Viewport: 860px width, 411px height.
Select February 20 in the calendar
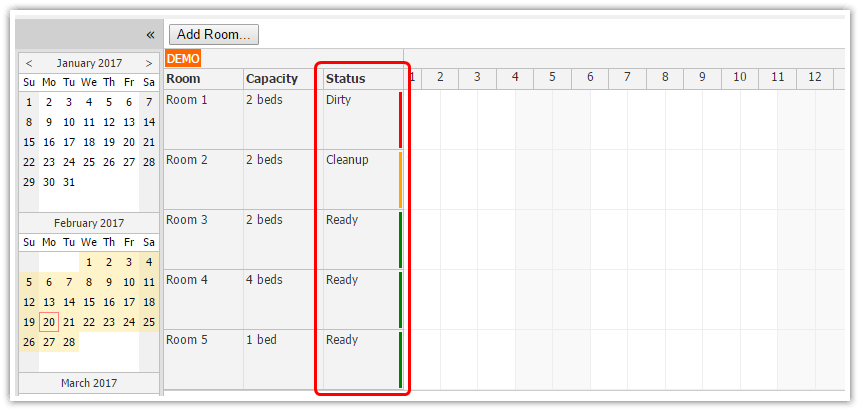tap(49, 322)
